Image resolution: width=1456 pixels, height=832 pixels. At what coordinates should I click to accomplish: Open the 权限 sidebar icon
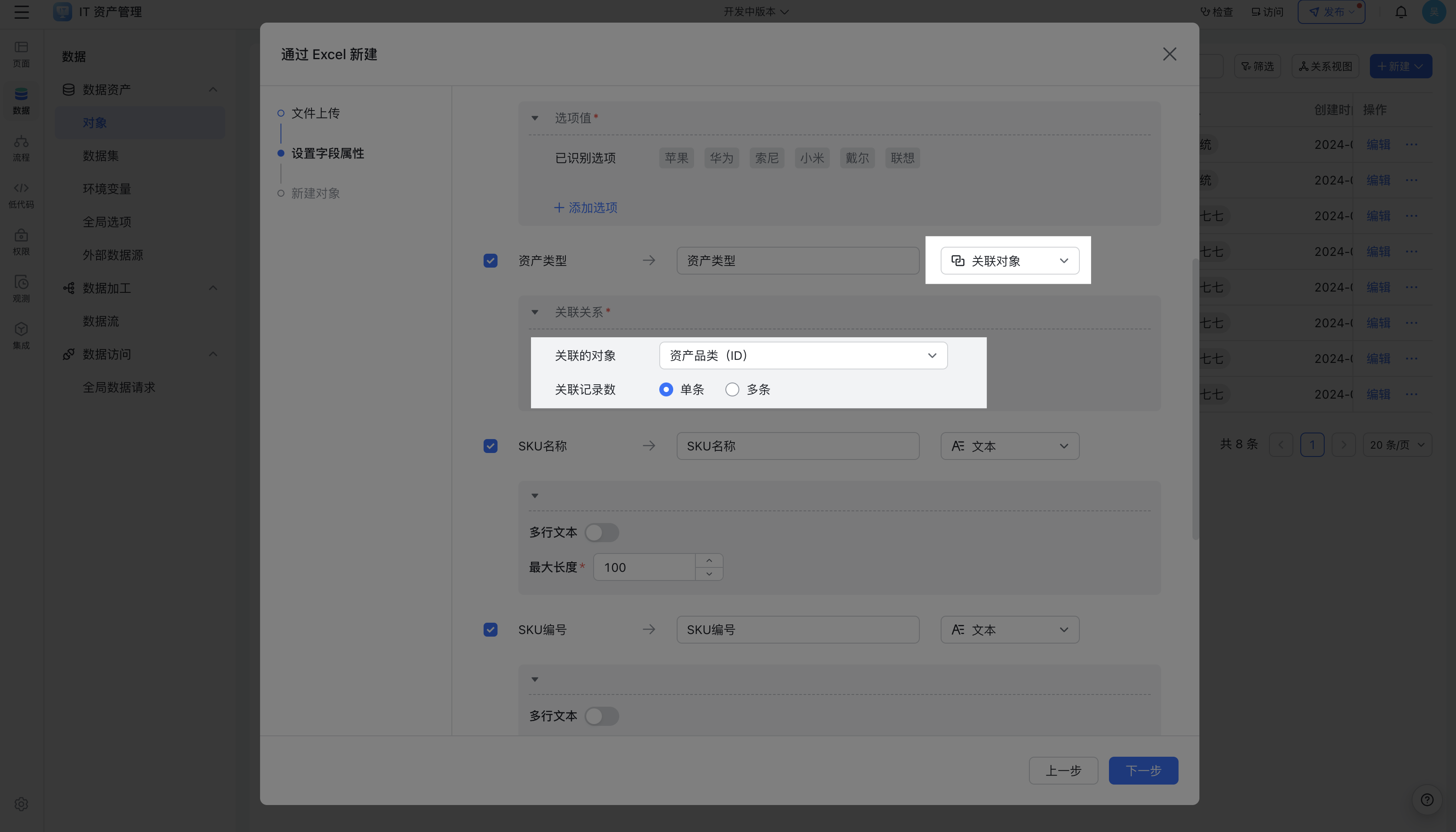21,242
